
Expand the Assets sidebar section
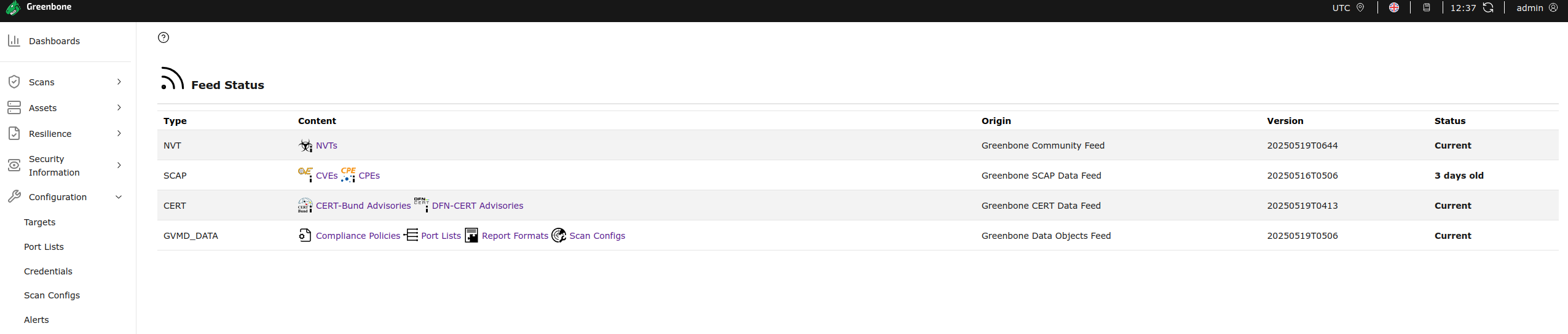click(65, 107)
